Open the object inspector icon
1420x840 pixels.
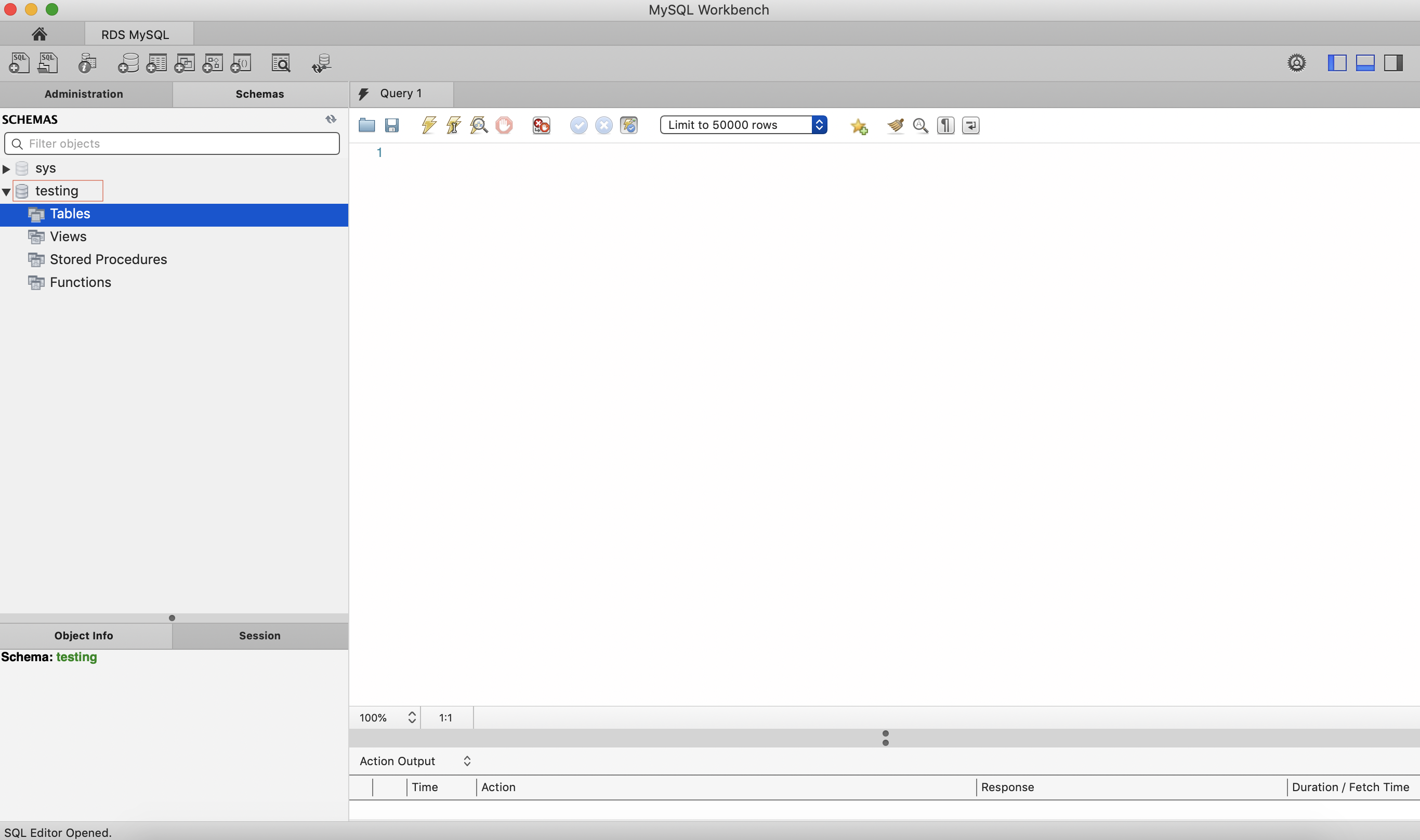click(x=87, y=63)
